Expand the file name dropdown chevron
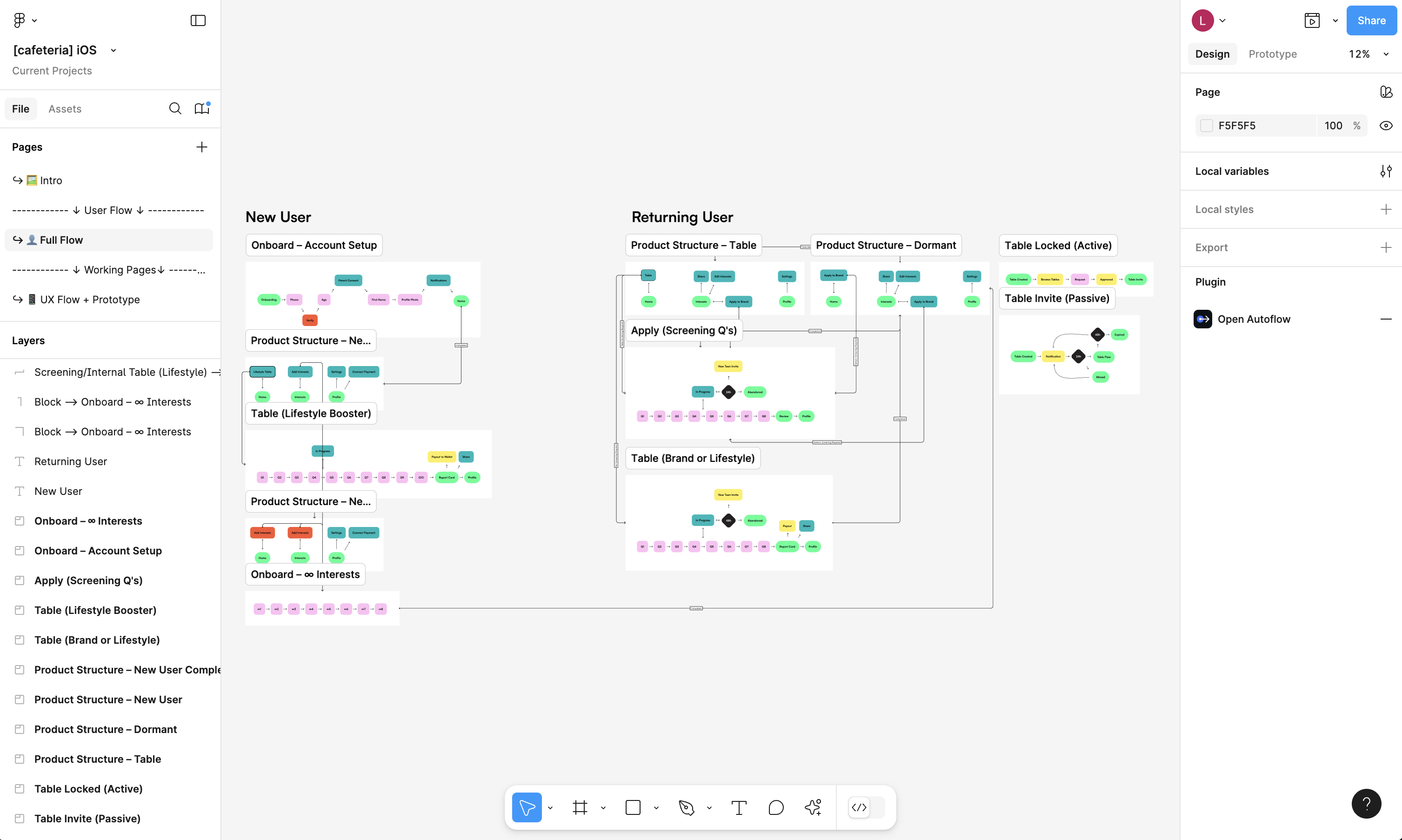This screenshot has width=1402, height=840. coord(113,50)
